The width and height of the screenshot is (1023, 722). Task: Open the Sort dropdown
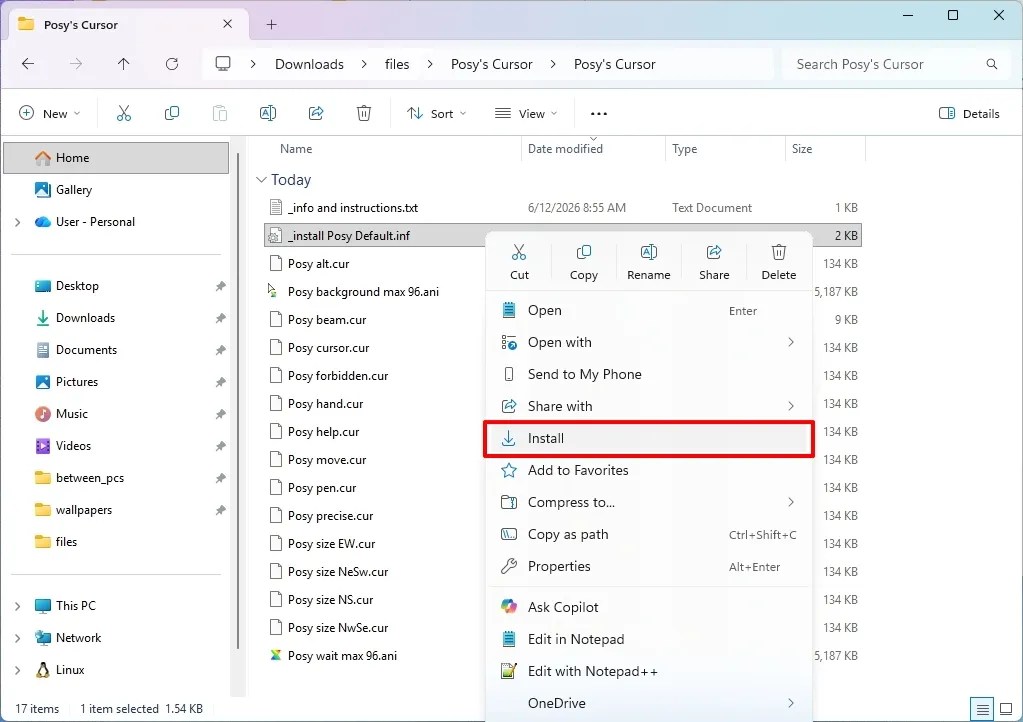tap(436, 113)
